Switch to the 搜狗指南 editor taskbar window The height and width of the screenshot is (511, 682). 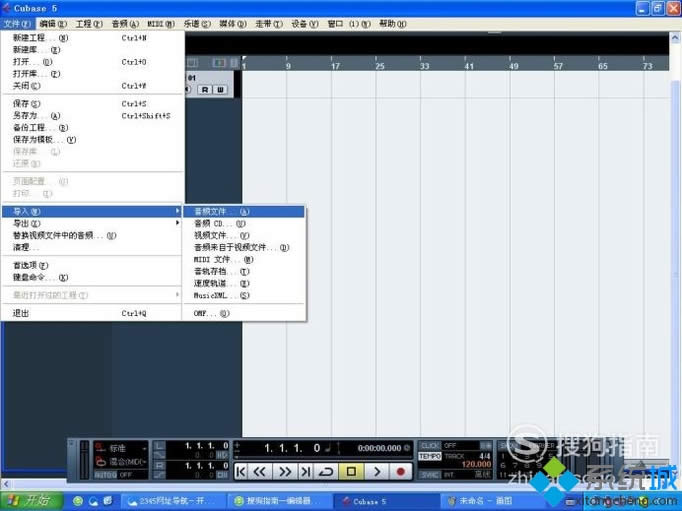coord(279,501)
